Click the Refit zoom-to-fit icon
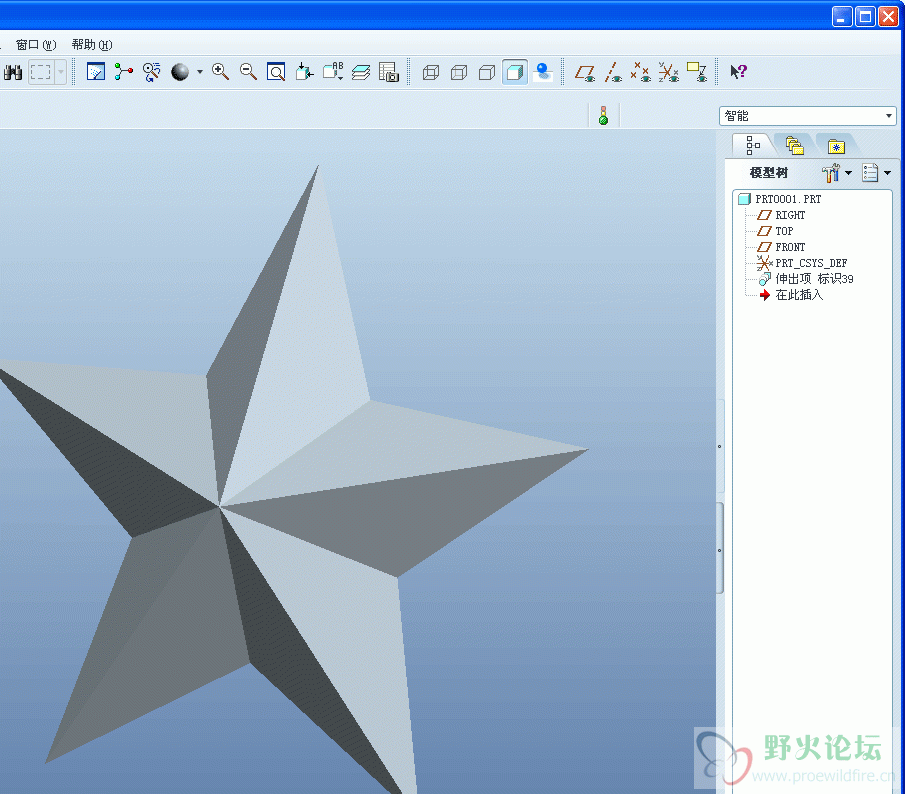The height and width of the screenshot is (794, 905). 276,72
